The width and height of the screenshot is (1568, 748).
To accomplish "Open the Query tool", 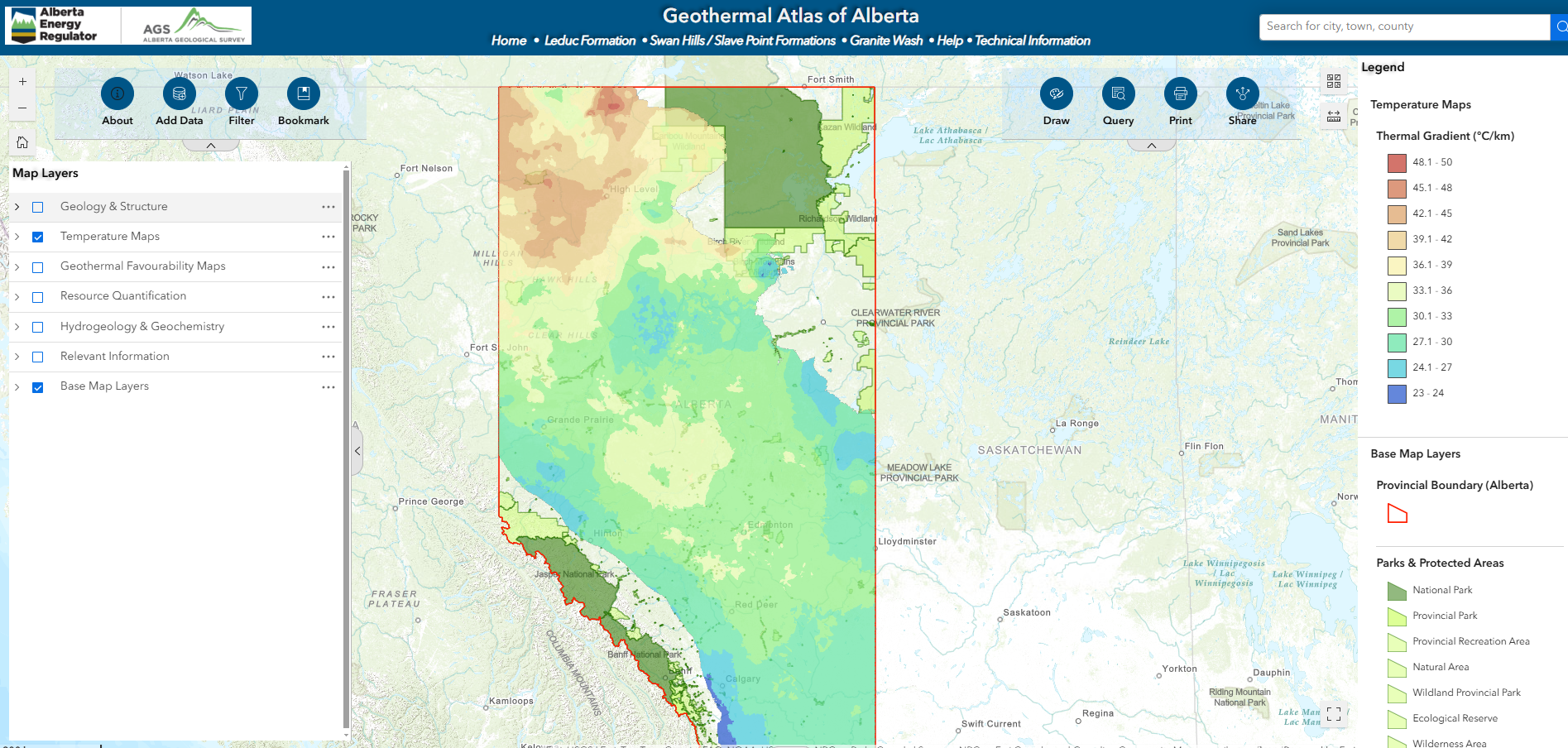I will point(1118,93).
